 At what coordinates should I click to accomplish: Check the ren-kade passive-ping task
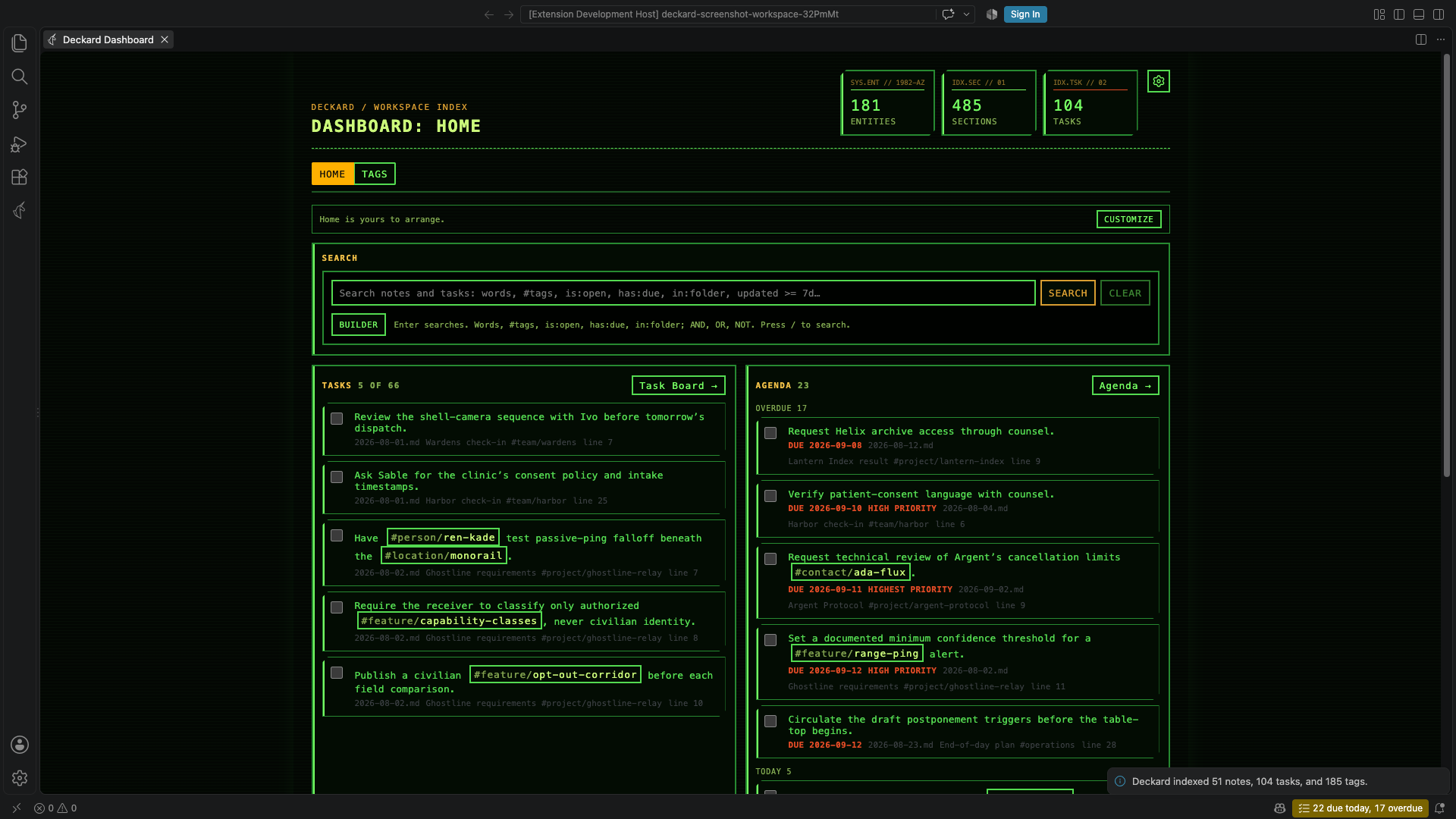point(337,535)
